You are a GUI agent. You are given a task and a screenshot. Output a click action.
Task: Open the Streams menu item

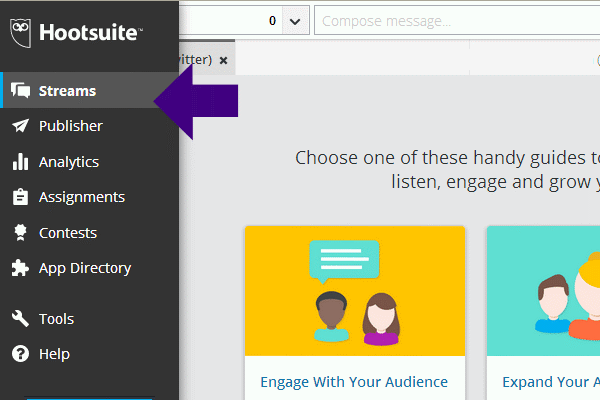[x=67, y=91]
